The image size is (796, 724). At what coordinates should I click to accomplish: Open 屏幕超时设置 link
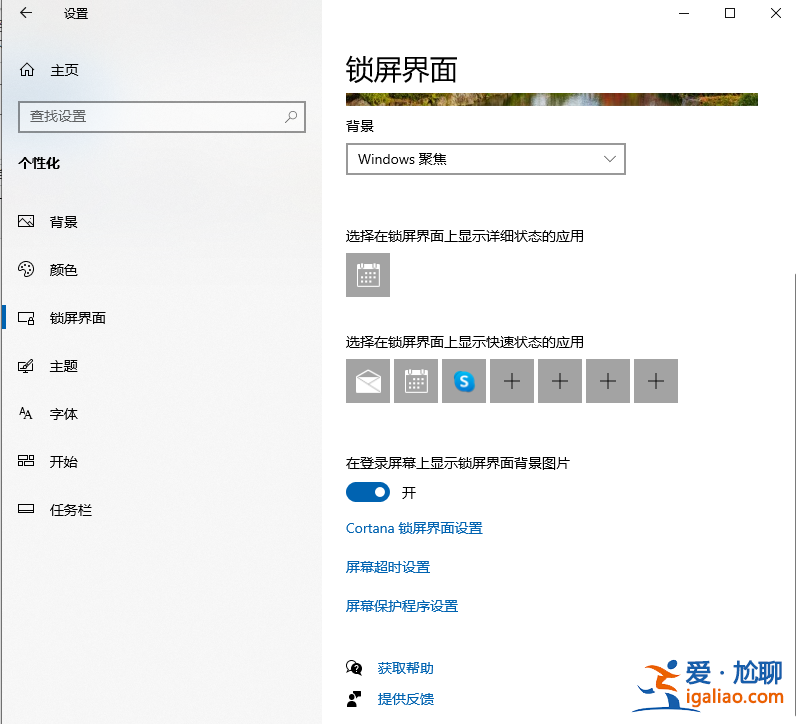(388, 567)
